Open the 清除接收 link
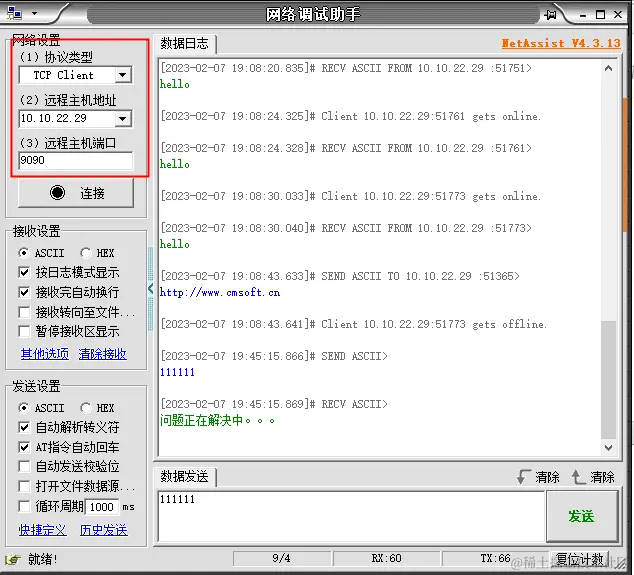This screenshot has width=634, height=575. click(103, 354)
